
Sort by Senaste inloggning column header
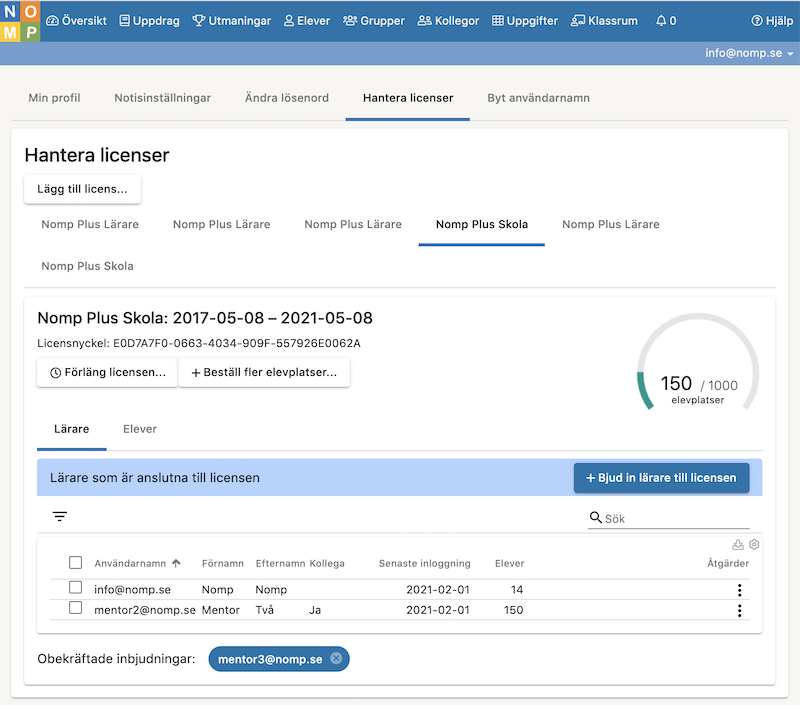coord(424,564)
